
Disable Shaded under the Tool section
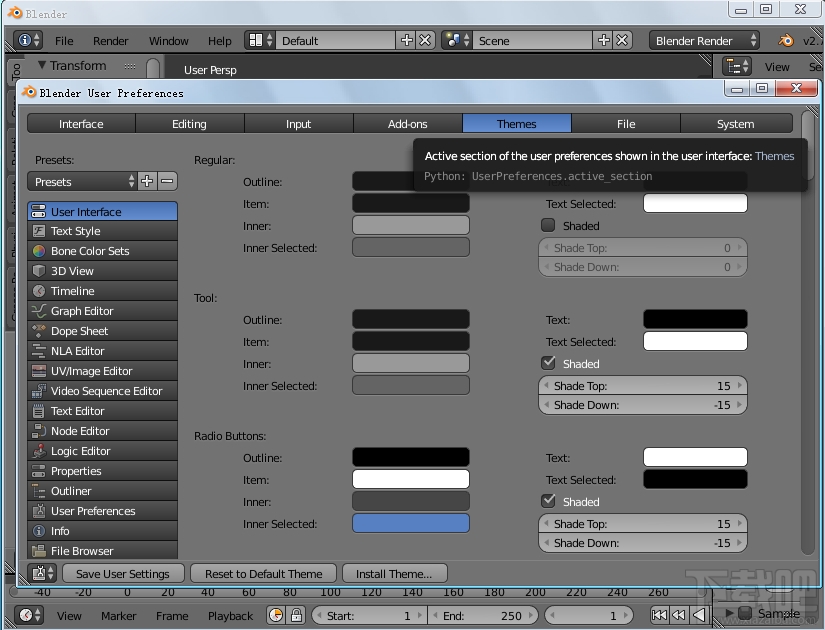pyautogui.click(x=548, y=363)
